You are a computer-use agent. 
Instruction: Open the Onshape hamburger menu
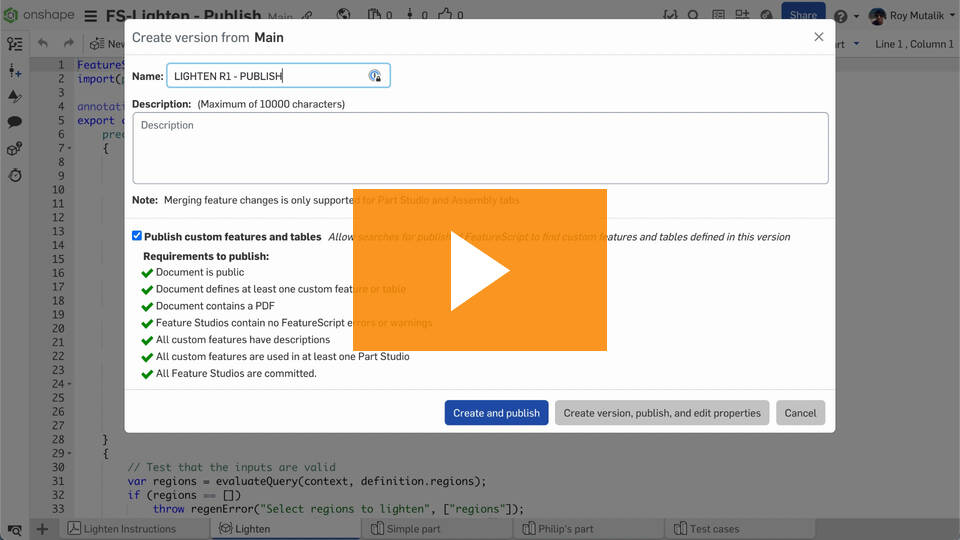(91, 15)
